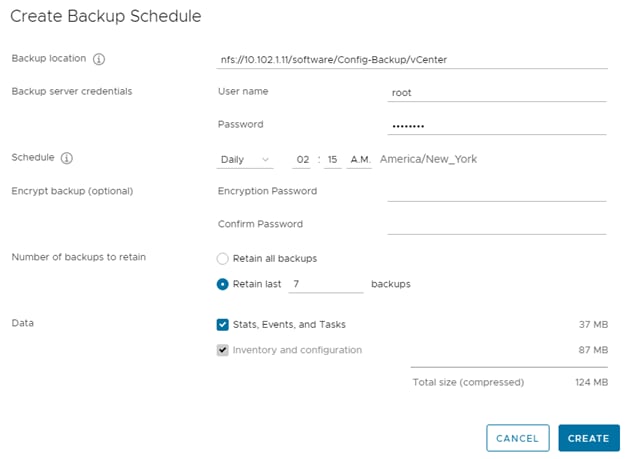Click the Password field
Screen dimensions: 629x459
coord(497,126)
